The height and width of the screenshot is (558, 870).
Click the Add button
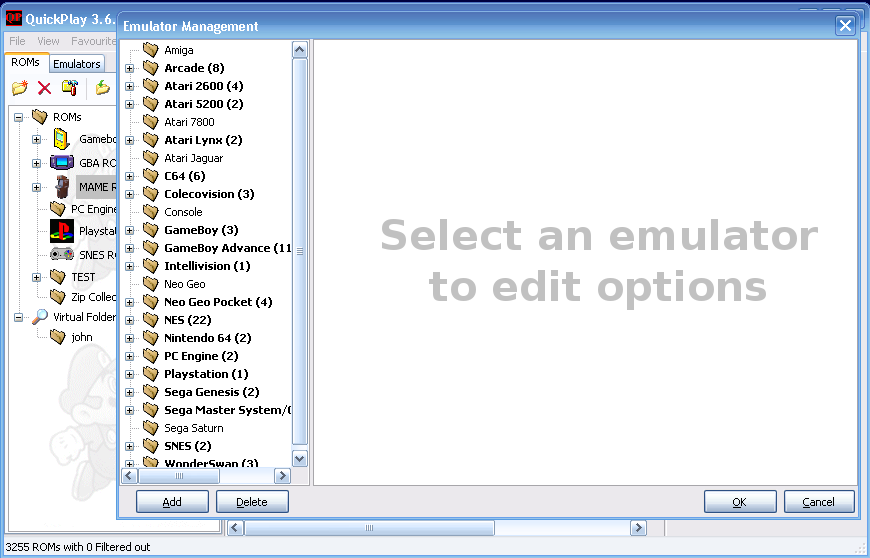pyautogui.click(x=172, y=501)
